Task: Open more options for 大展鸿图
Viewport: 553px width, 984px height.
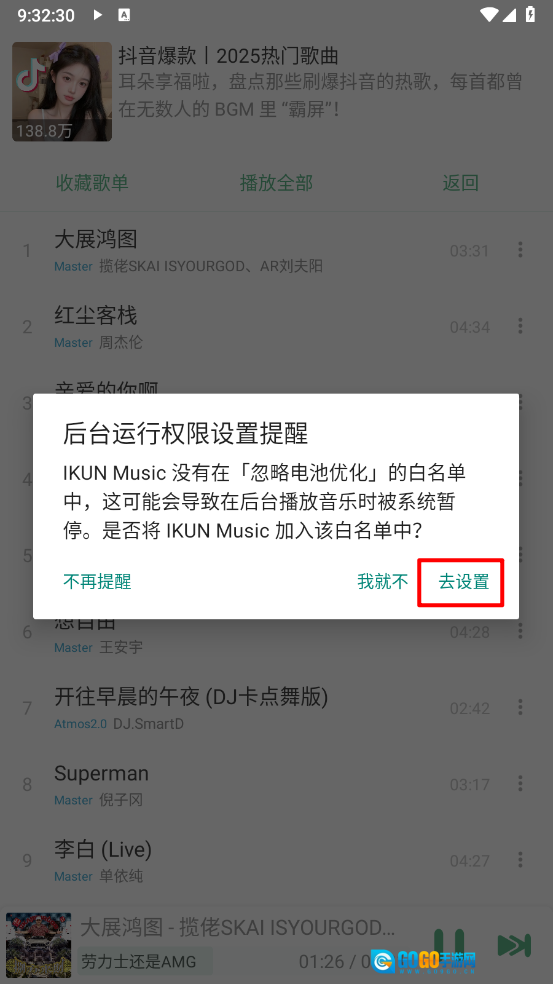Action: click(x=520, y=250)
